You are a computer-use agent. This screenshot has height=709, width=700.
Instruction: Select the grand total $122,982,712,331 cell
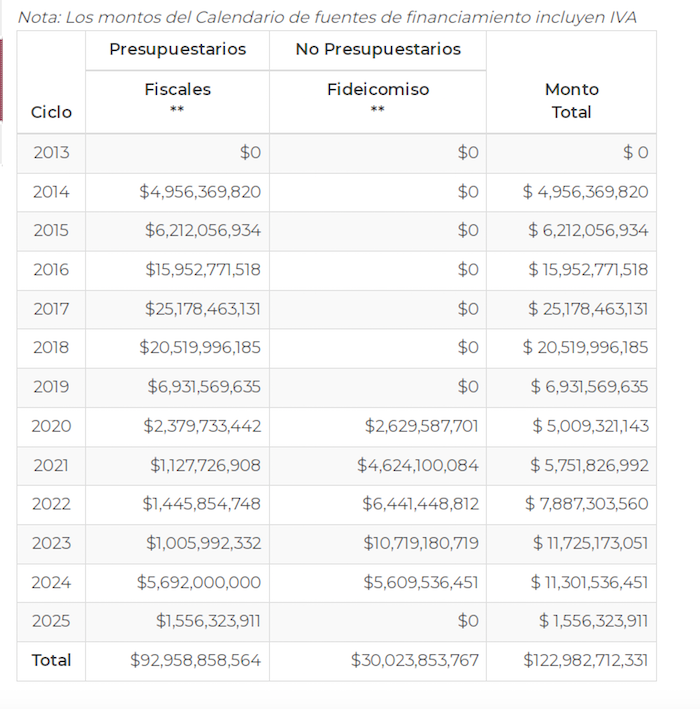(x=585, y=660)
